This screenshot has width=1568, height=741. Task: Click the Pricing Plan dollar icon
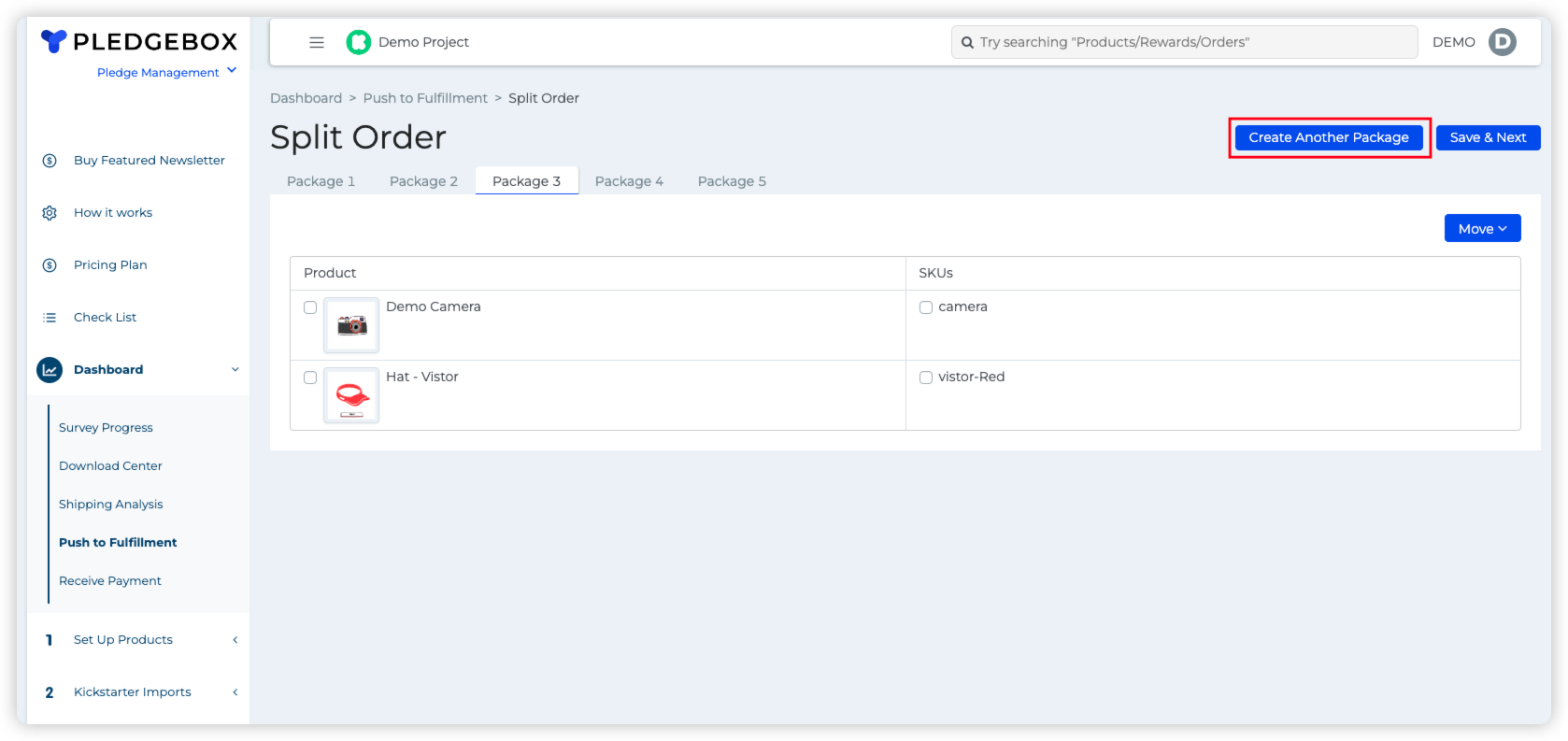coord(50,265)
